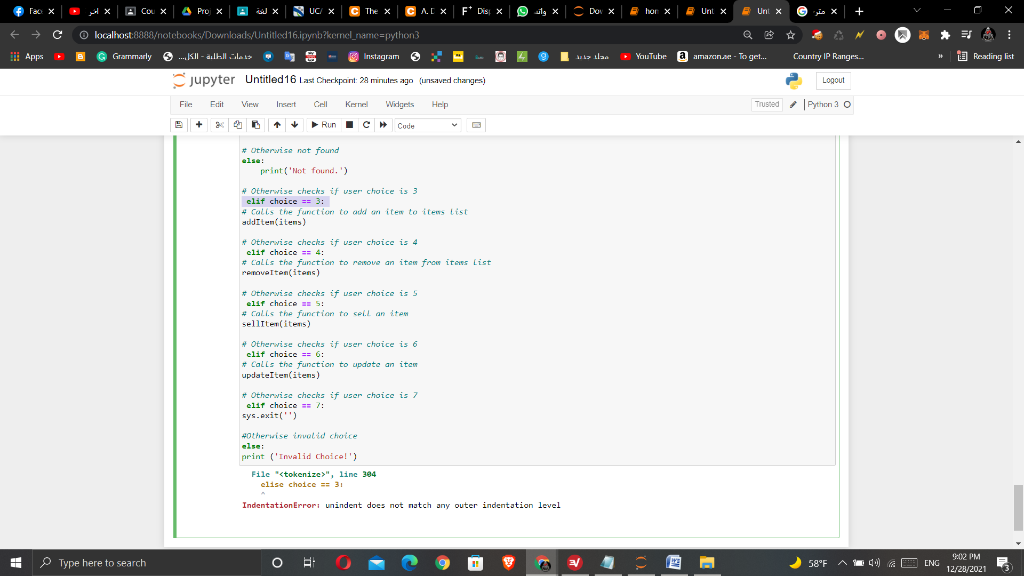Click the Windows taskbar search box

(146, 562)
